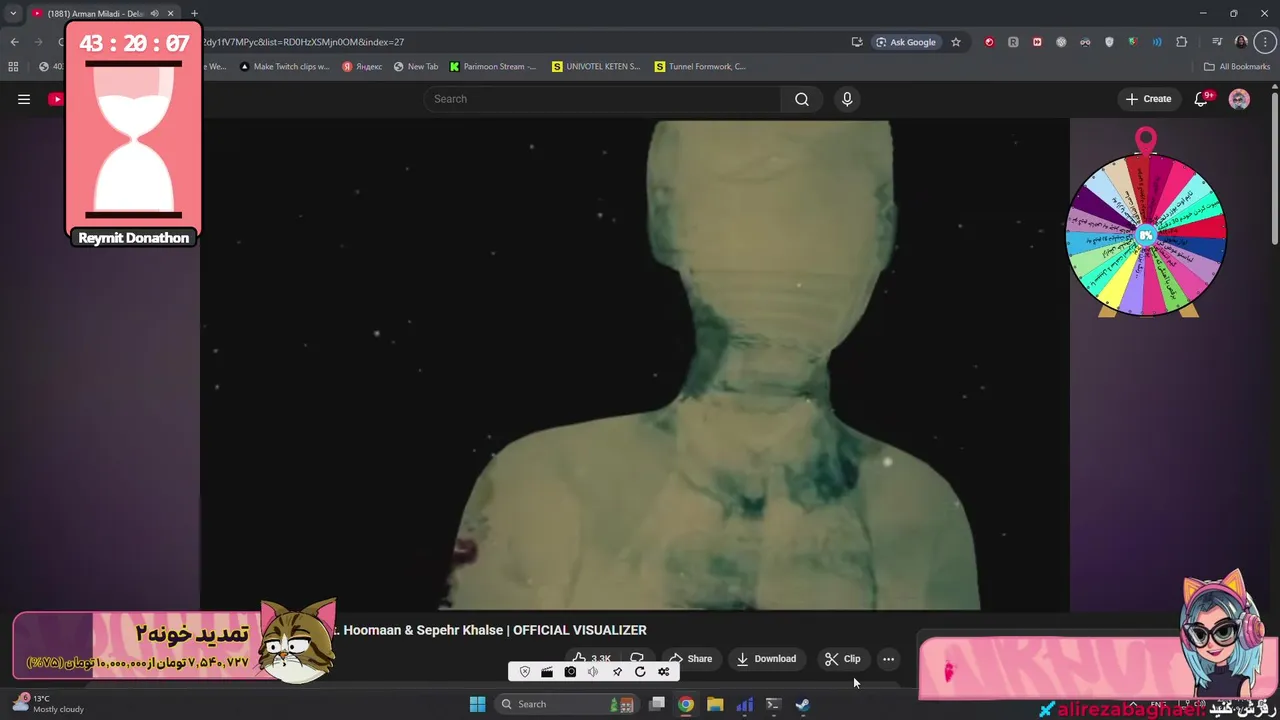
Task: Open the Make Twitch clips bookmark
Action: (284, 67)
